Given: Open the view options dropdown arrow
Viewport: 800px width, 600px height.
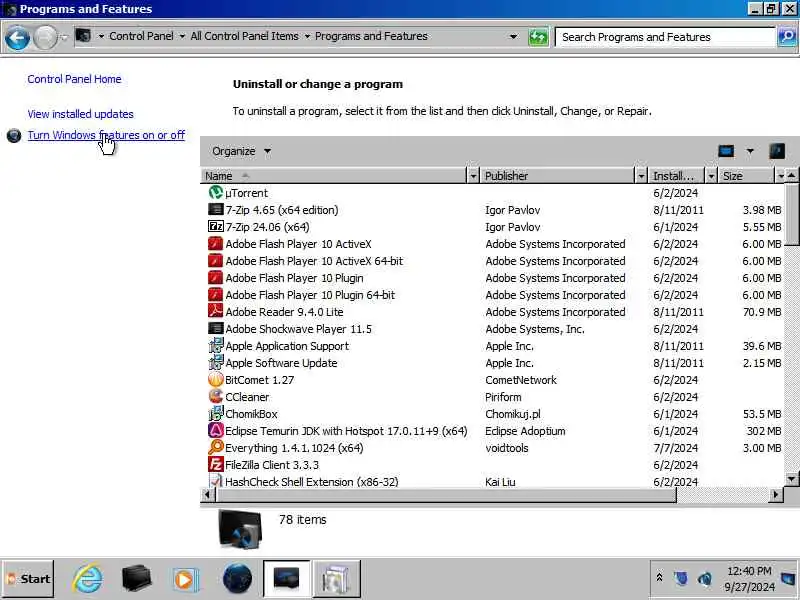Looking at the screenshot, I should click(750, 151).
